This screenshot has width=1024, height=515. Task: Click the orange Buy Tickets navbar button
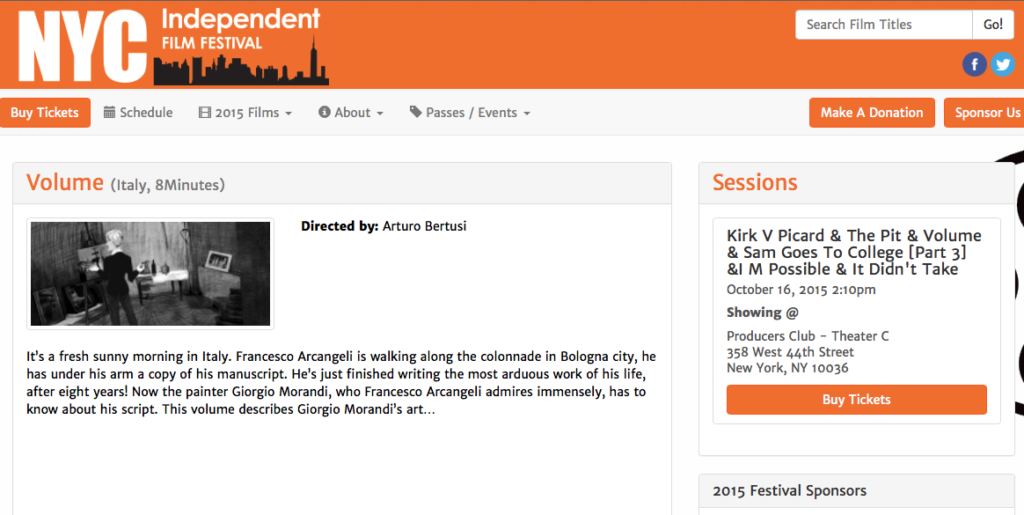[45, 112]
